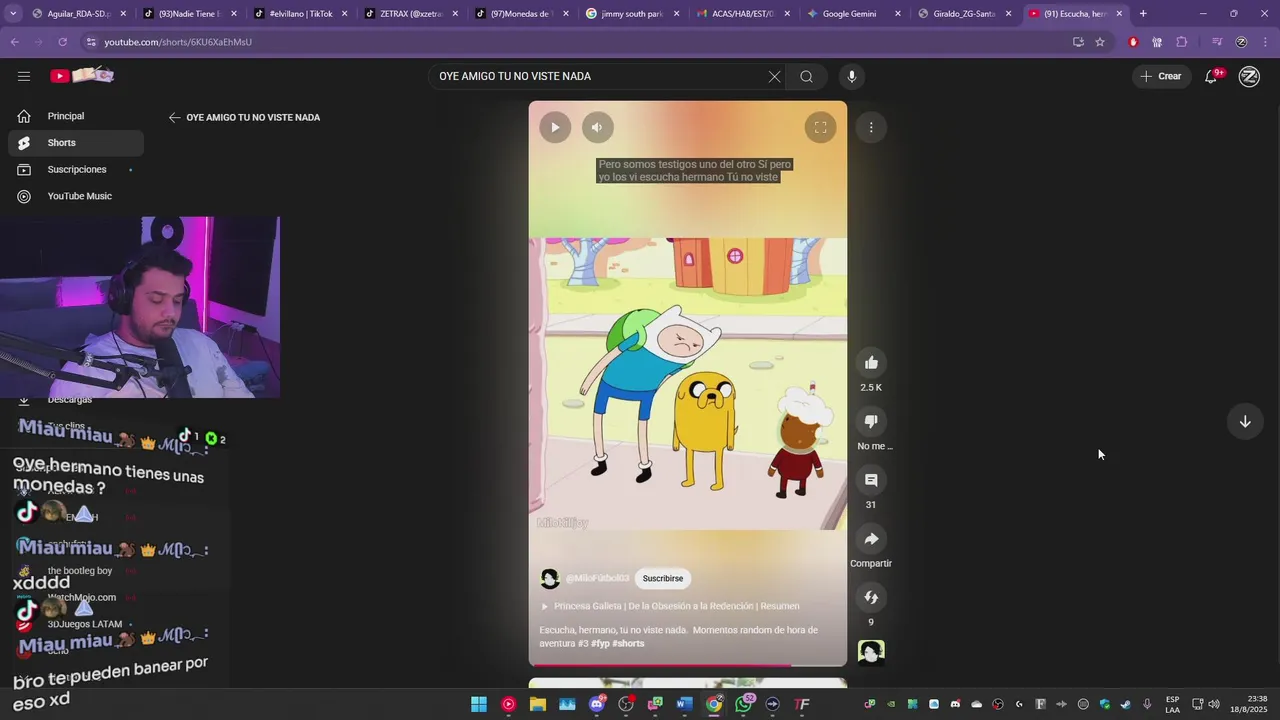Open YouTube Music from sidebar
The height and width of the screenshot is (720, 1280).
point(76,197)
